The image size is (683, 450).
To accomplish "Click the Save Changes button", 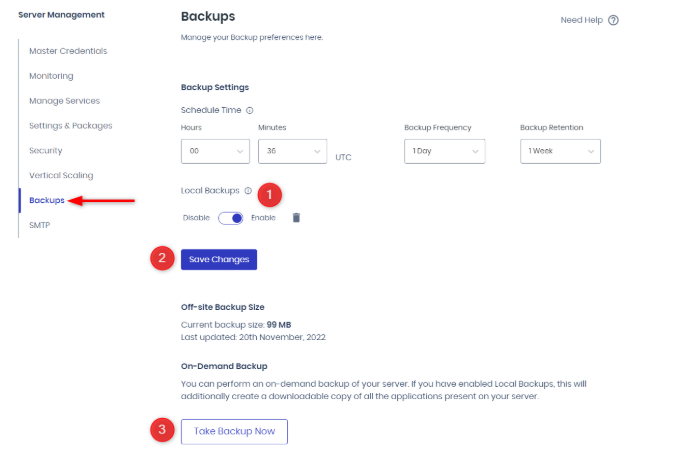I will pyautogui.click(x=219, y=259).
